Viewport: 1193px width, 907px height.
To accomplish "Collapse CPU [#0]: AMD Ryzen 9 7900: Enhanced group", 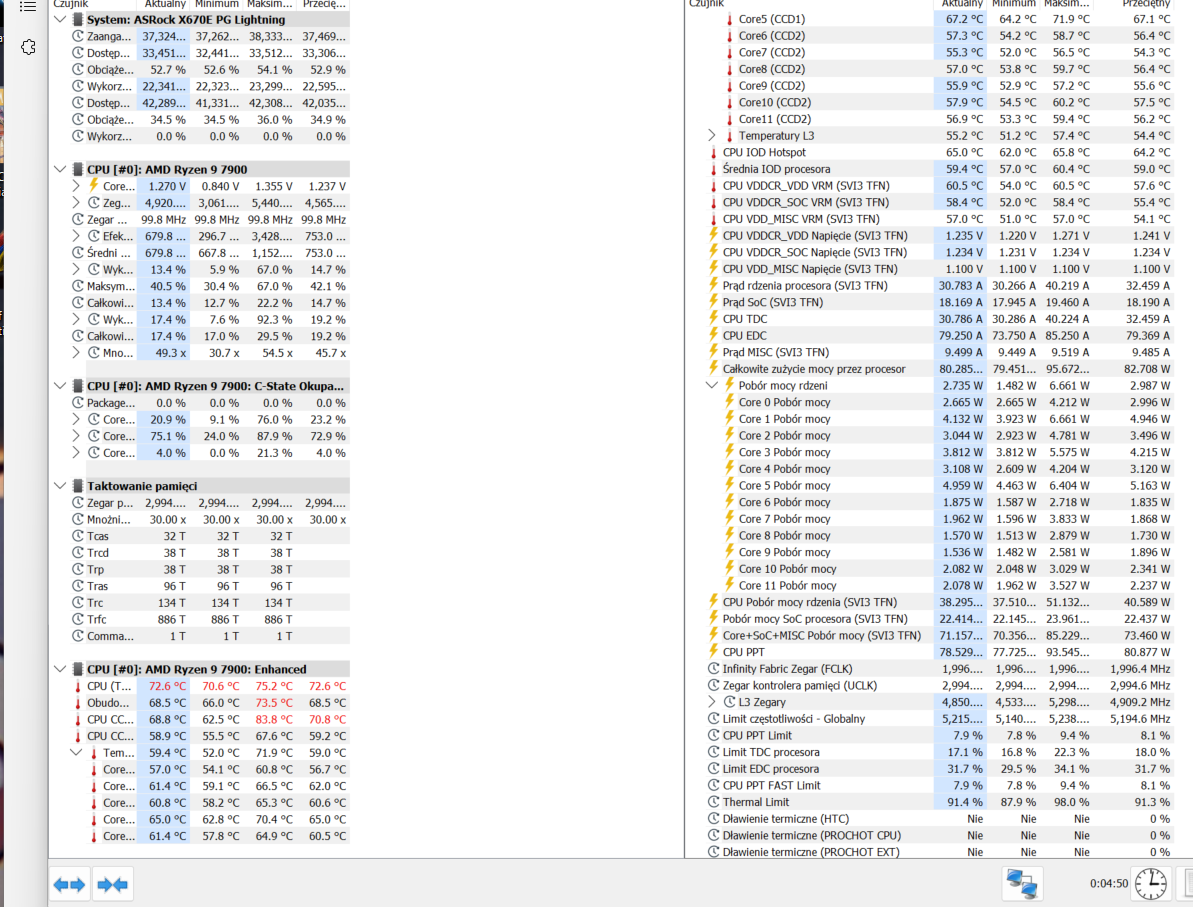I will click(x=61, y=669).
